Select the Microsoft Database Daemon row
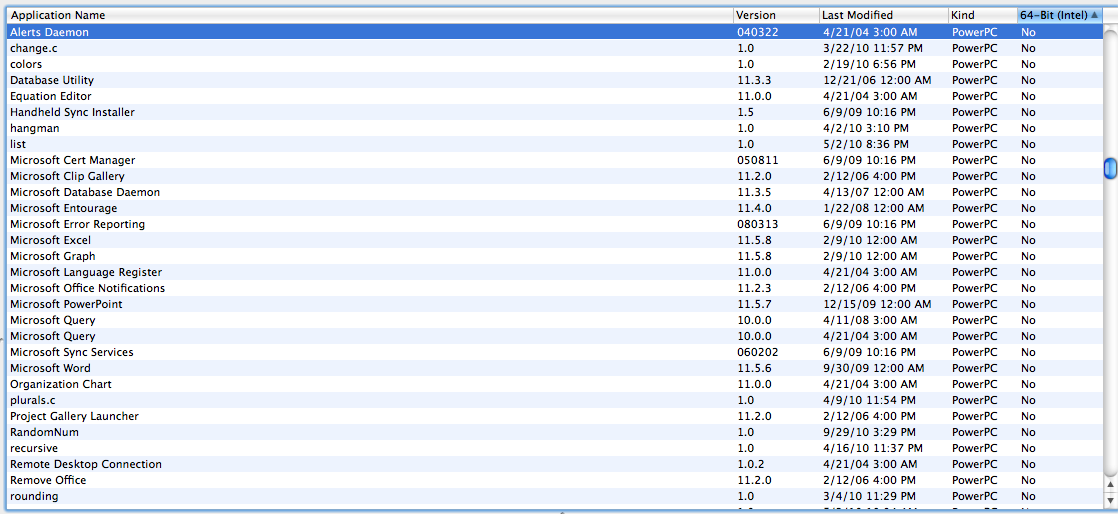The width and height of the screenshot is (1118, 514). point(555,192)
